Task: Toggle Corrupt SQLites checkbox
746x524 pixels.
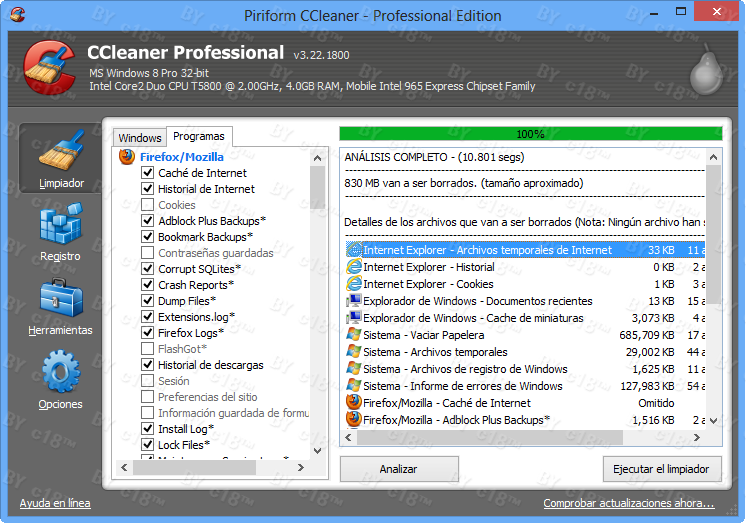Action: click(148, 268)
